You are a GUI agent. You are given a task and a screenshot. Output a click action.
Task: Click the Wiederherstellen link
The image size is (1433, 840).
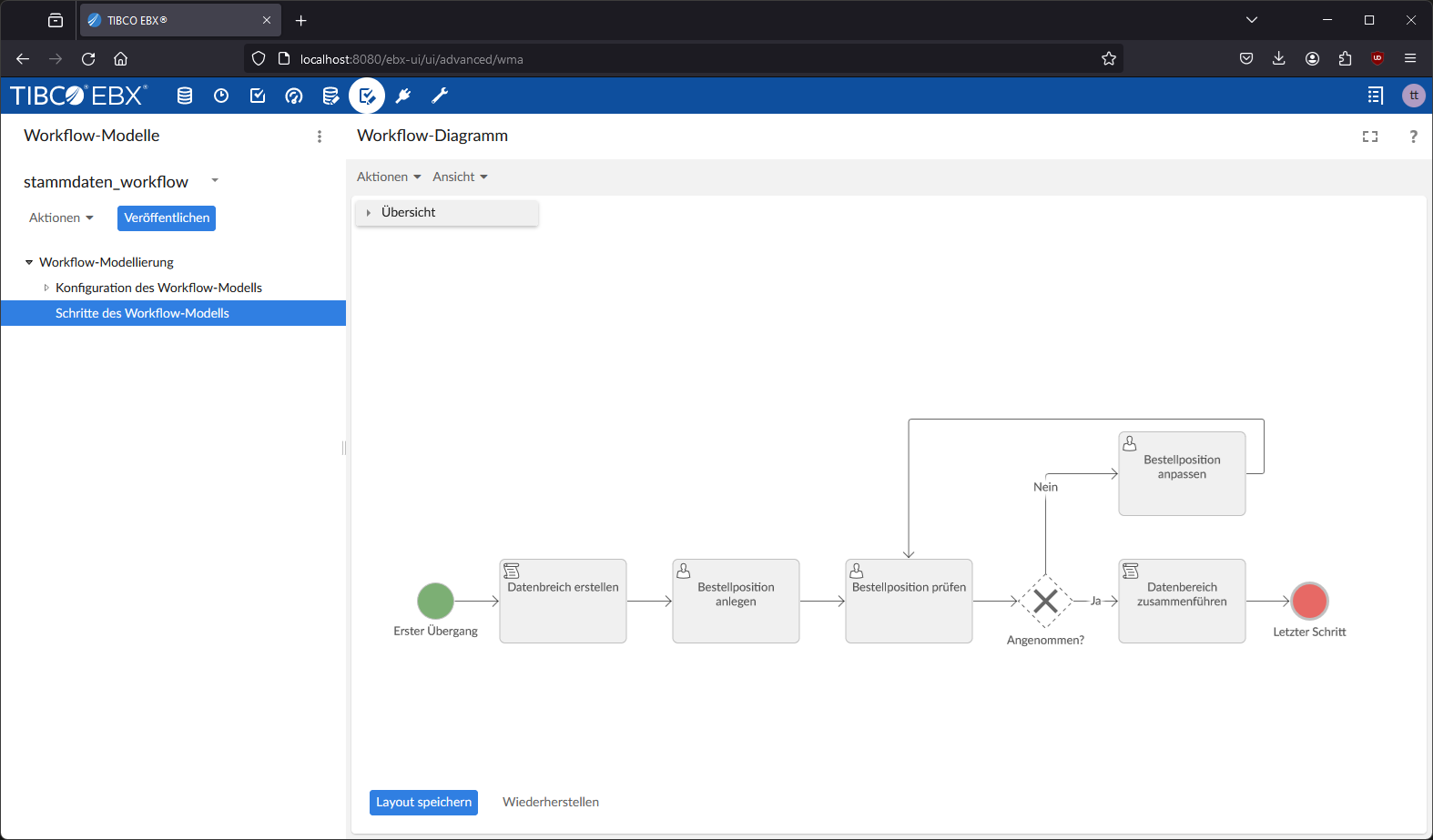click(551, 802)
